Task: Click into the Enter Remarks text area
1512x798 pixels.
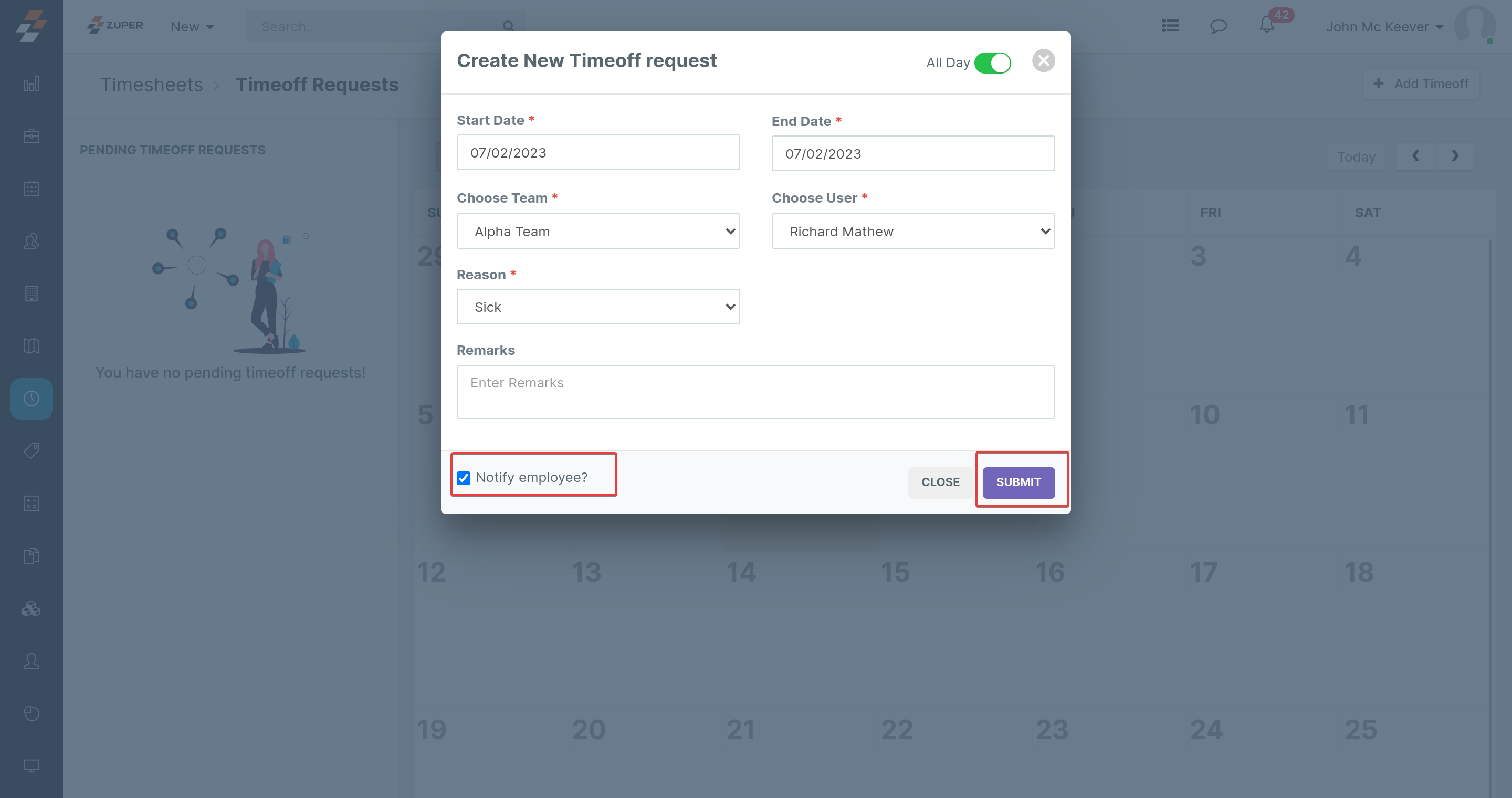Action: pyautogui.click(x=755, y=392)
